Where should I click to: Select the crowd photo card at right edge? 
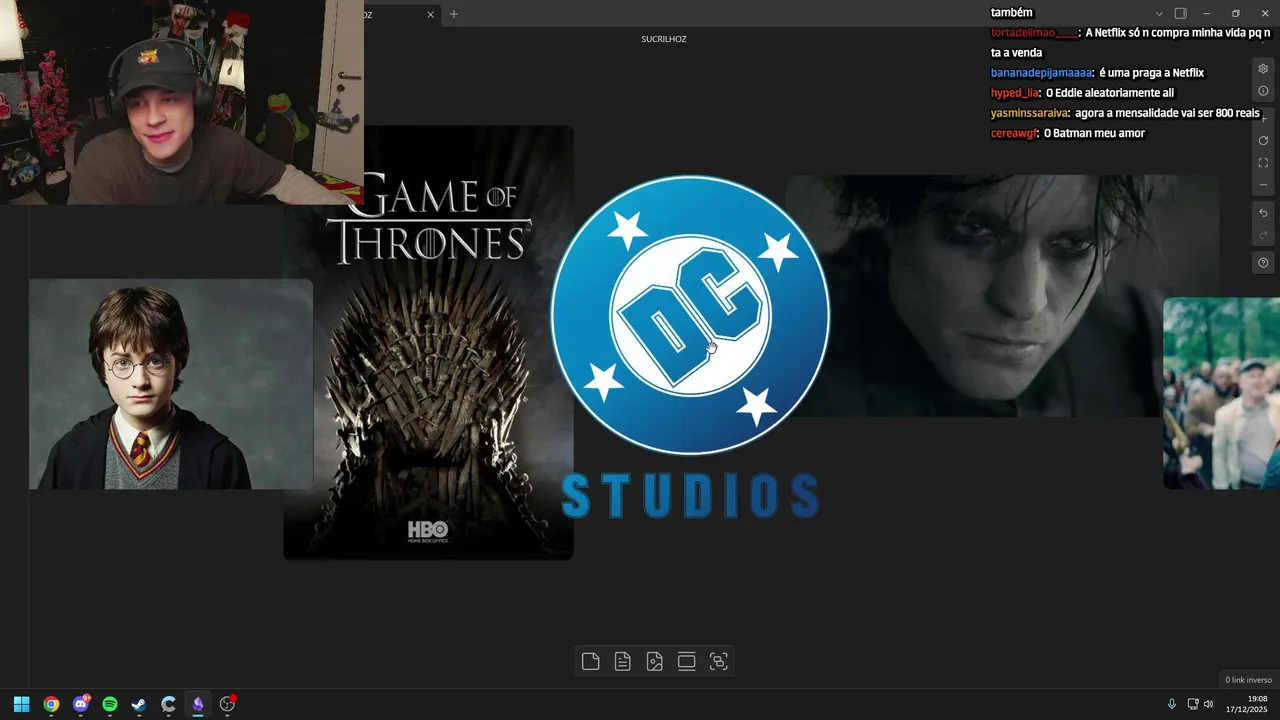point(1222,393)
